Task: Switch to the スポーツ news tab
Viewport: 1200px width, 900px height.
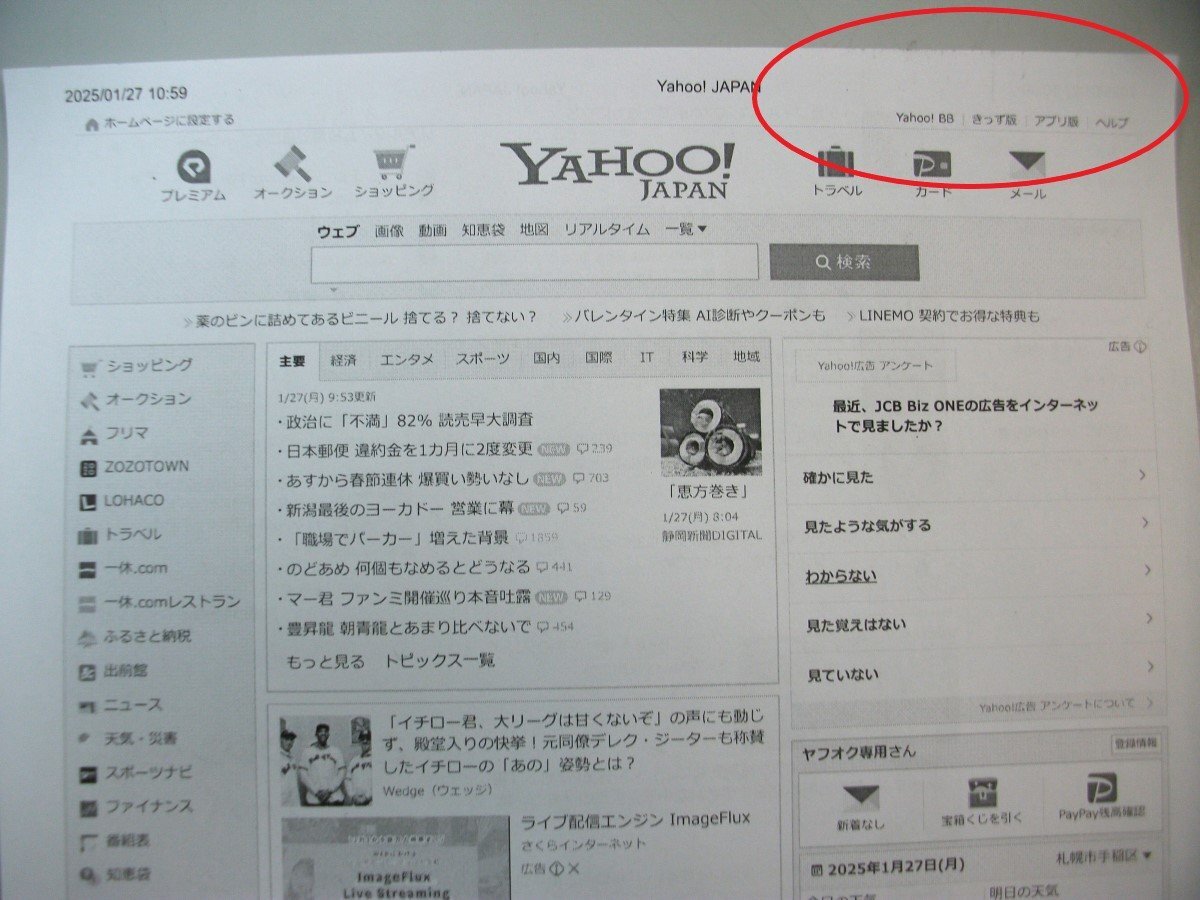Action: click(x=482, y=358)
